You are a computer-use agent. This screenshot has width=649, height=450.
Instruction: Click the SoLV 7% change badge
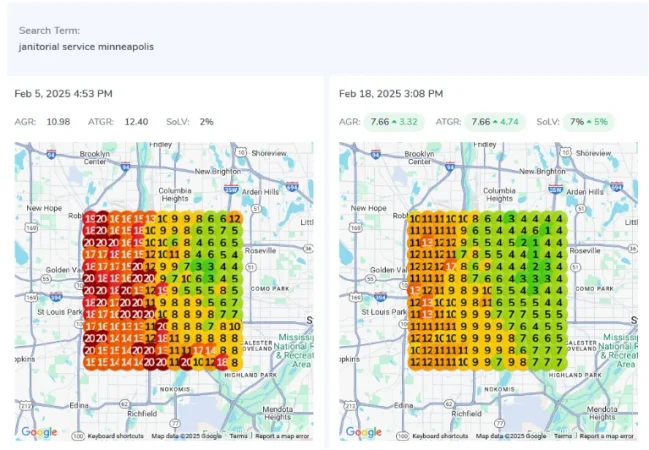pyautogui.click(x=586, y=121)
